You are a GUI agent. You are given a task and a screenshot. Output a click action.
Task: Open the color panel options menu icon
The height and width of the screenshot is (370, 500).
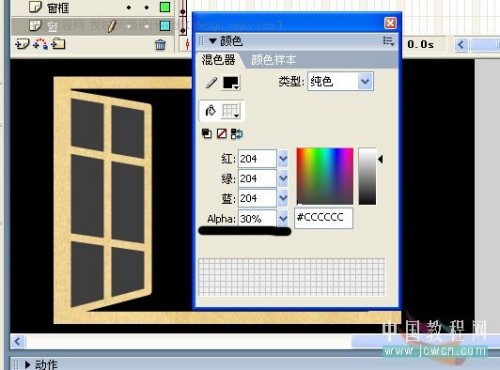[x=388, y=41]
